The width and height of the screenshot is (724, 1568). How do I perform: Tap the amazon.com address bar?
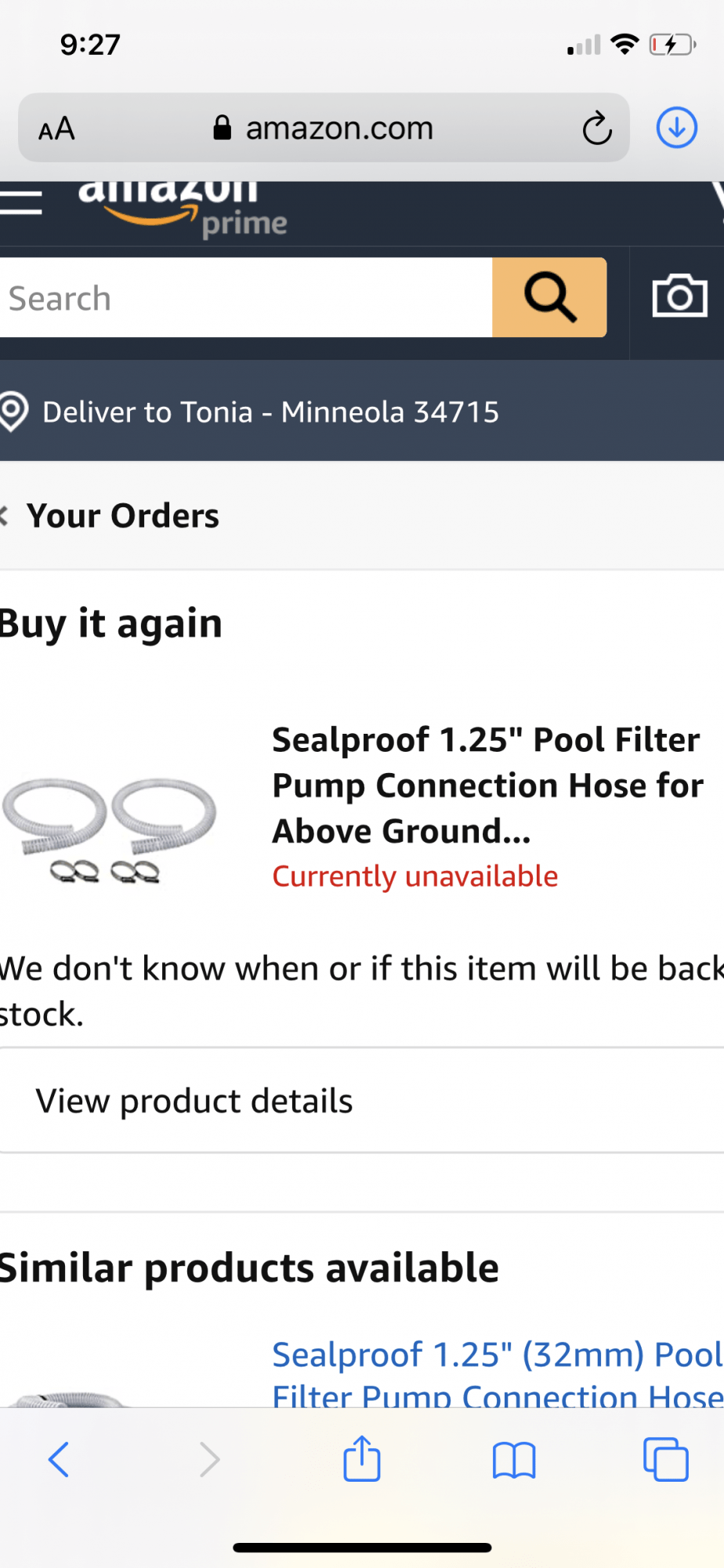(324, 128)
